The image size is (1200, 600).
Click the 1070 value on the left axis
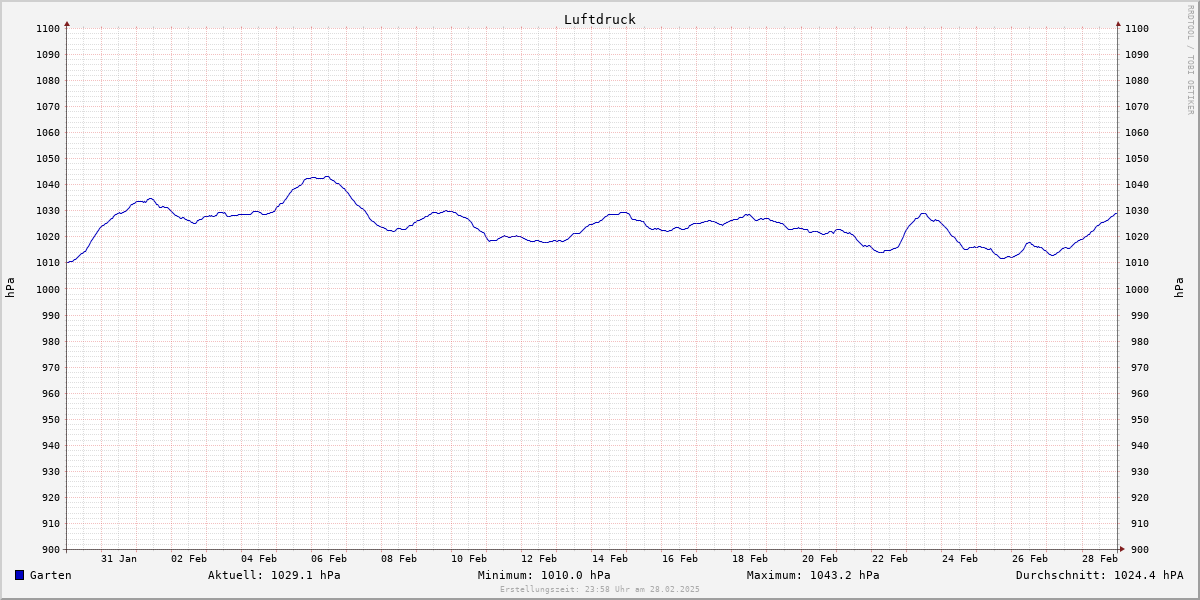click(x=48, y=106)
